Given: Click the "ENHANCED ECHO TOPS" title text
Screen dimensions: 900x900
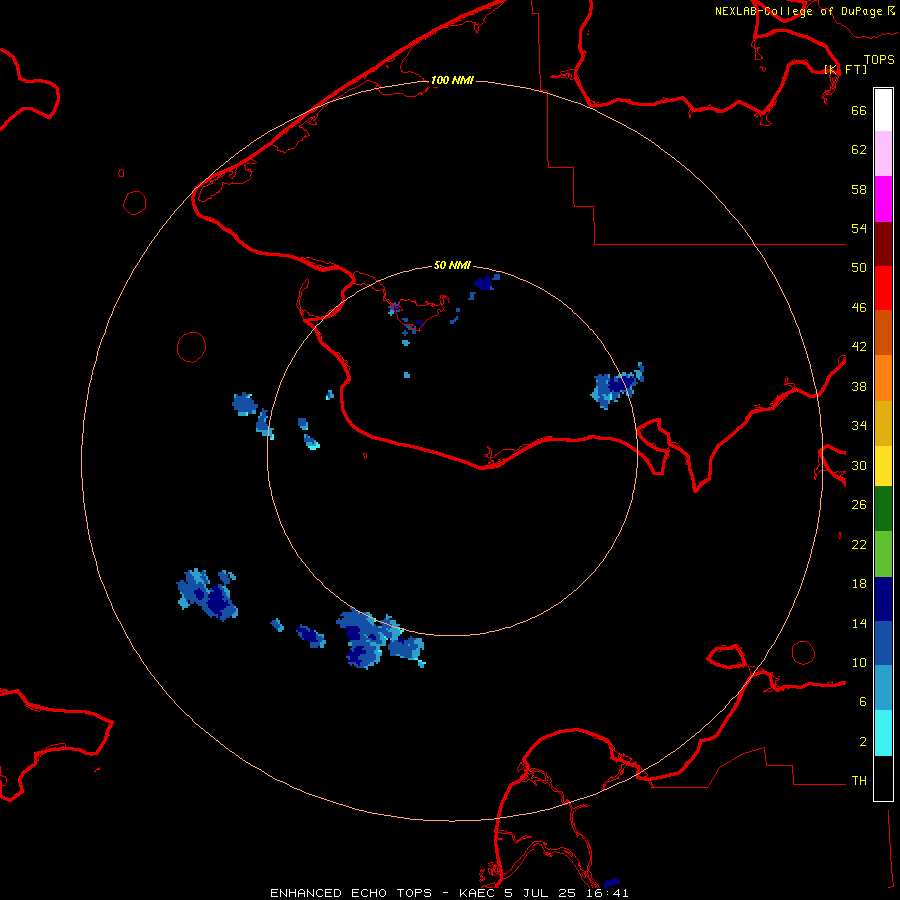Looking at the screenshot, I should click(x=351, y=893).
